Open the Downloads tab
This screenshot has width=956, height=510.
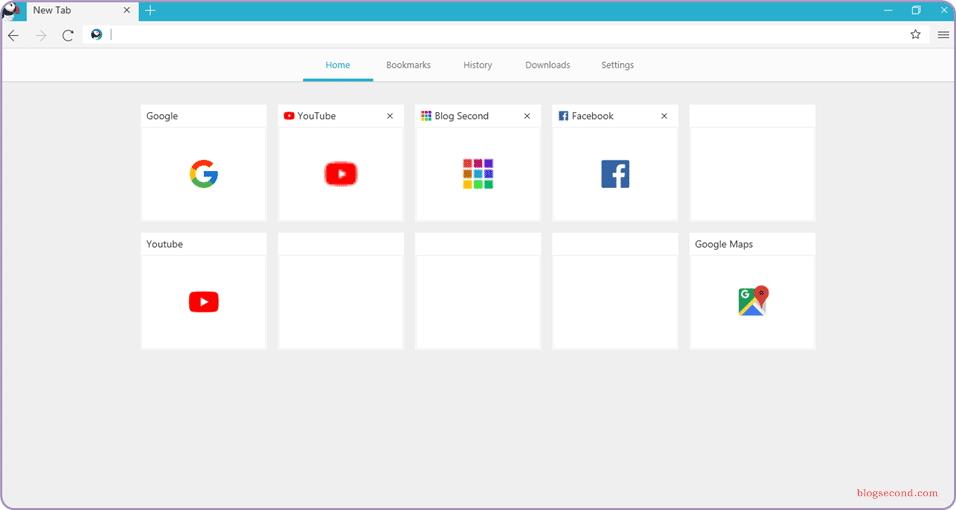pyautogui.click(x=548, y=65)
